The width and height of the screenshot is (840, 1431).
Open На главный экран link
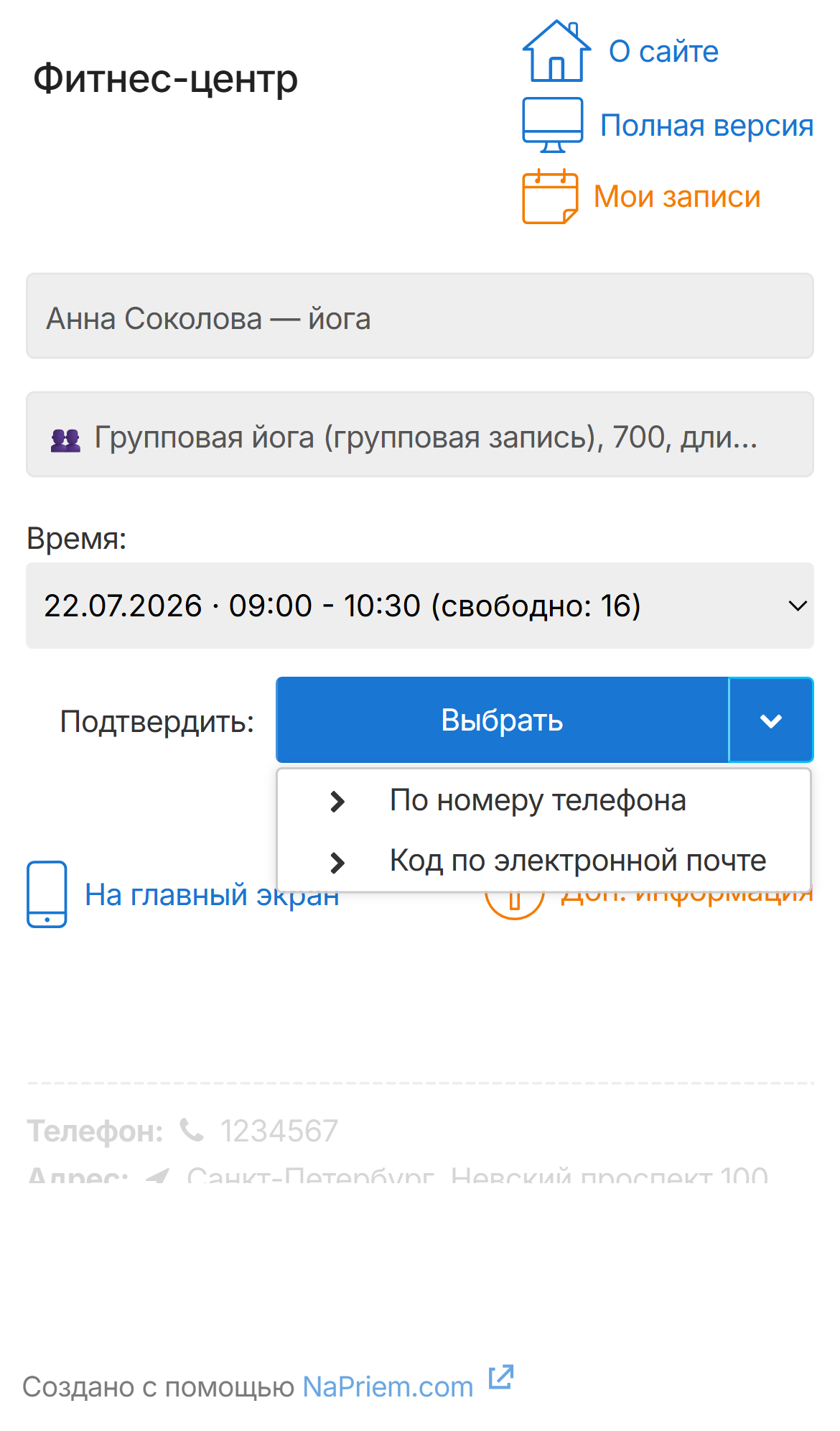pyautogui.click(x=212, y=895)
